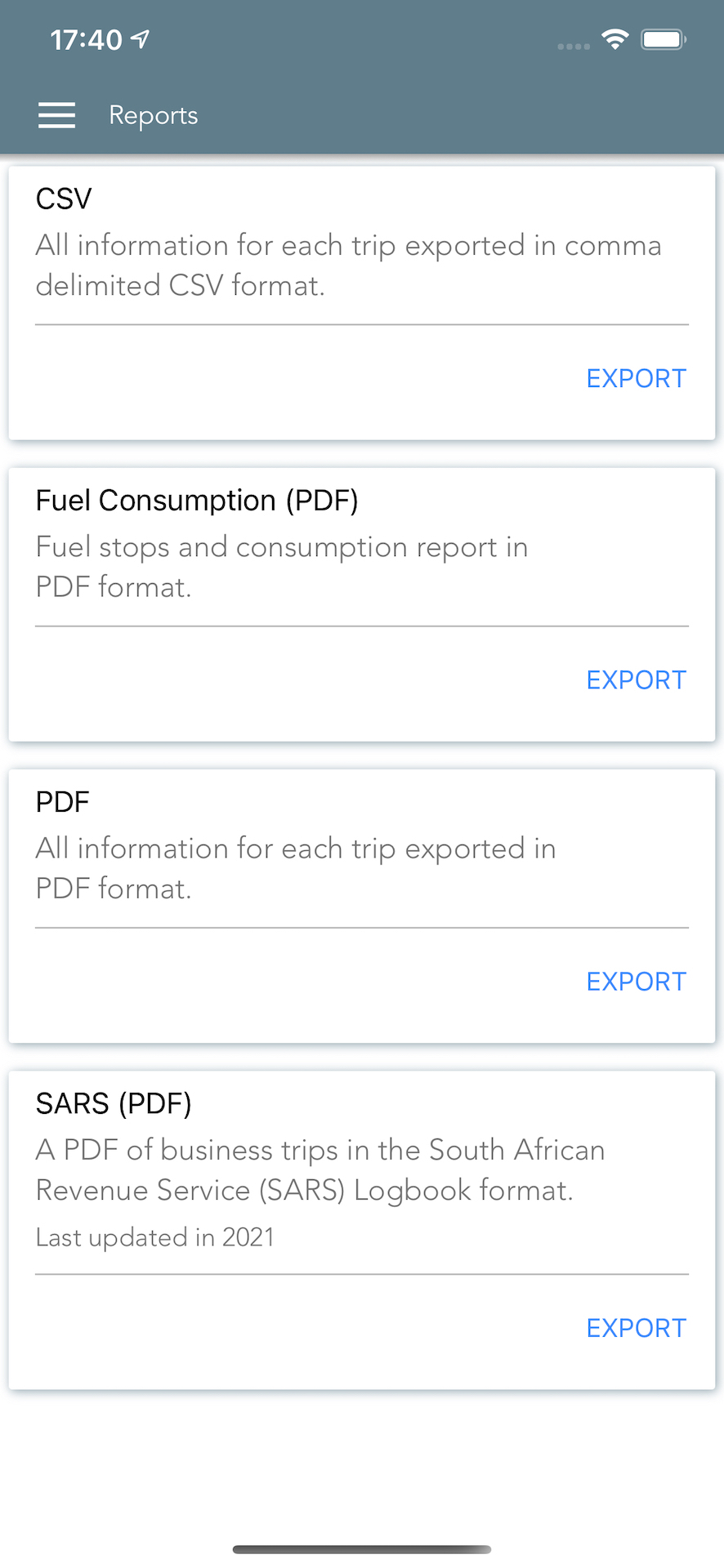Select the CSV card title
The width and height of the screenshot is (724, 1568).
point(64,198)
